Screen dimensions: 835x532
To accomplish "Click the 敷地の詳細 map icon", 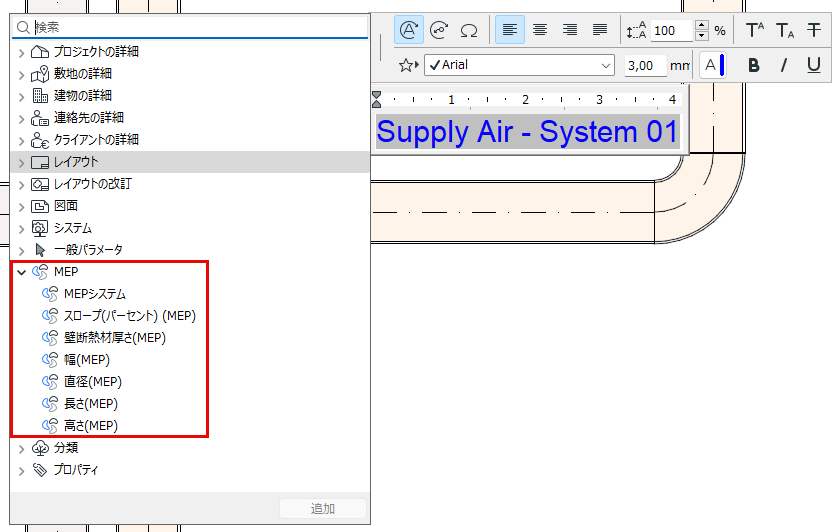I will pyautogui.click(x=40, y=74).
